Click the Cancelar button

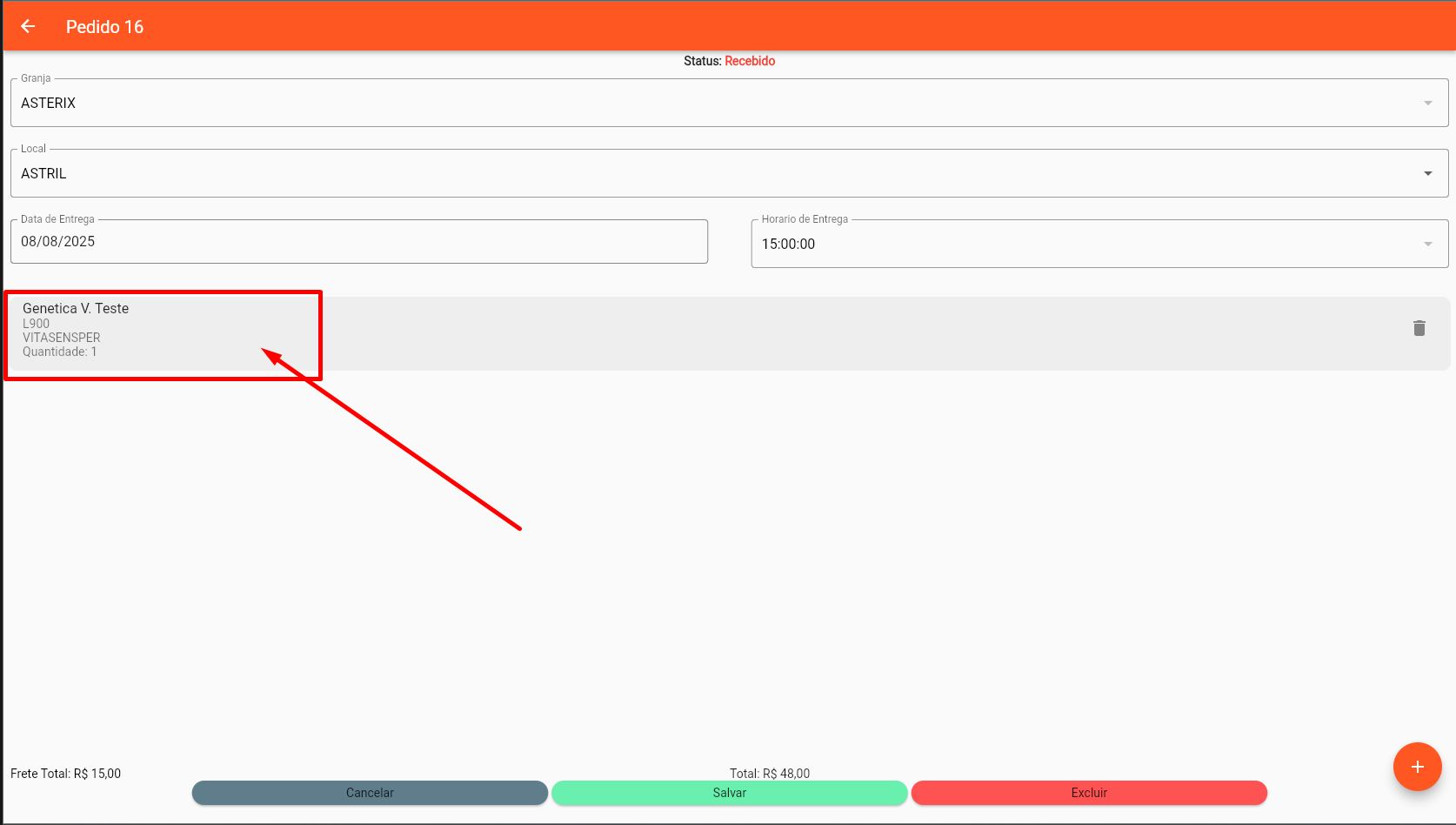tap(370, 793)
